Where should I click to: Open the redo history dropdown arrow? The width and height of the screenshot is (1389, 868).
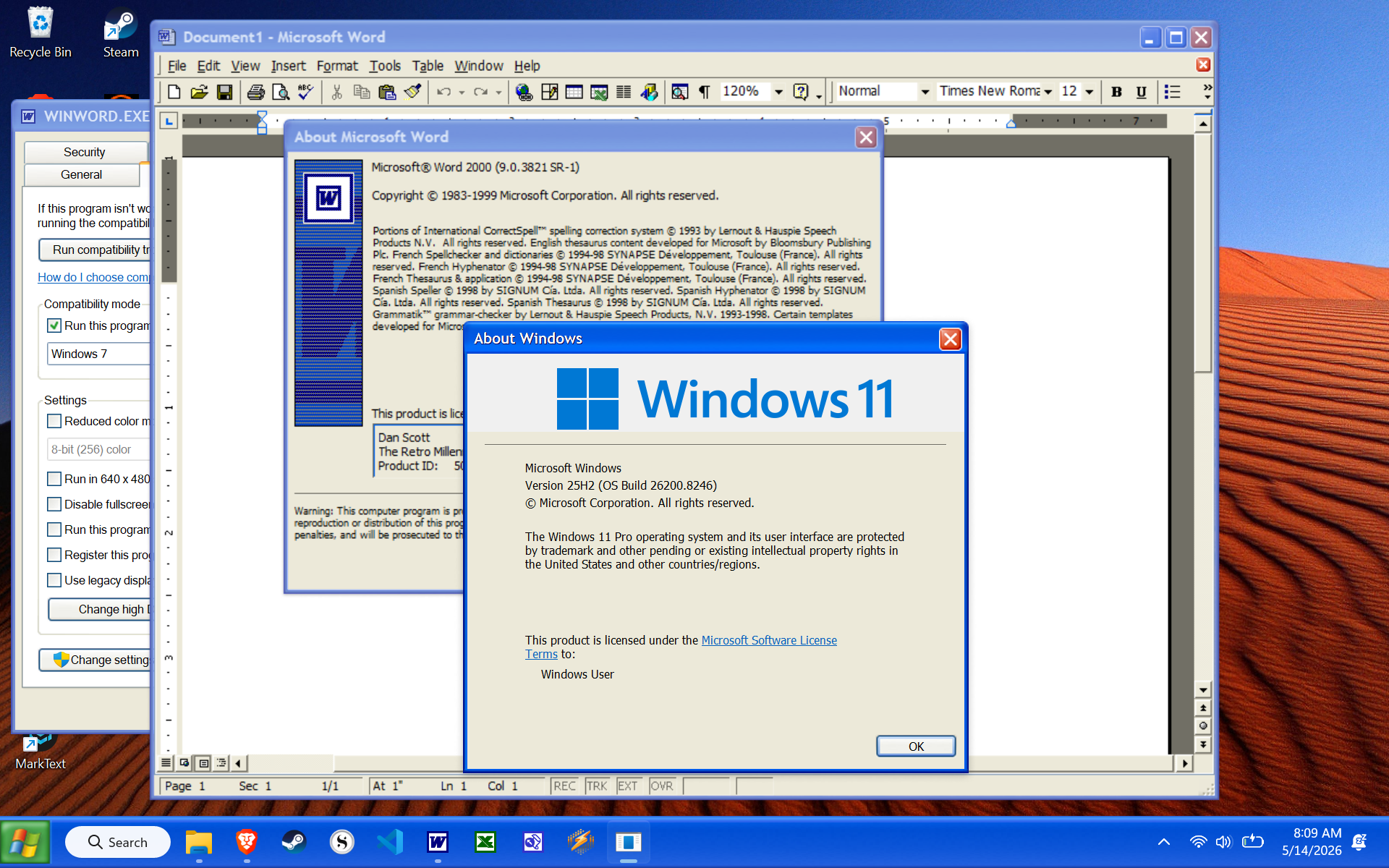coord(498,92)
